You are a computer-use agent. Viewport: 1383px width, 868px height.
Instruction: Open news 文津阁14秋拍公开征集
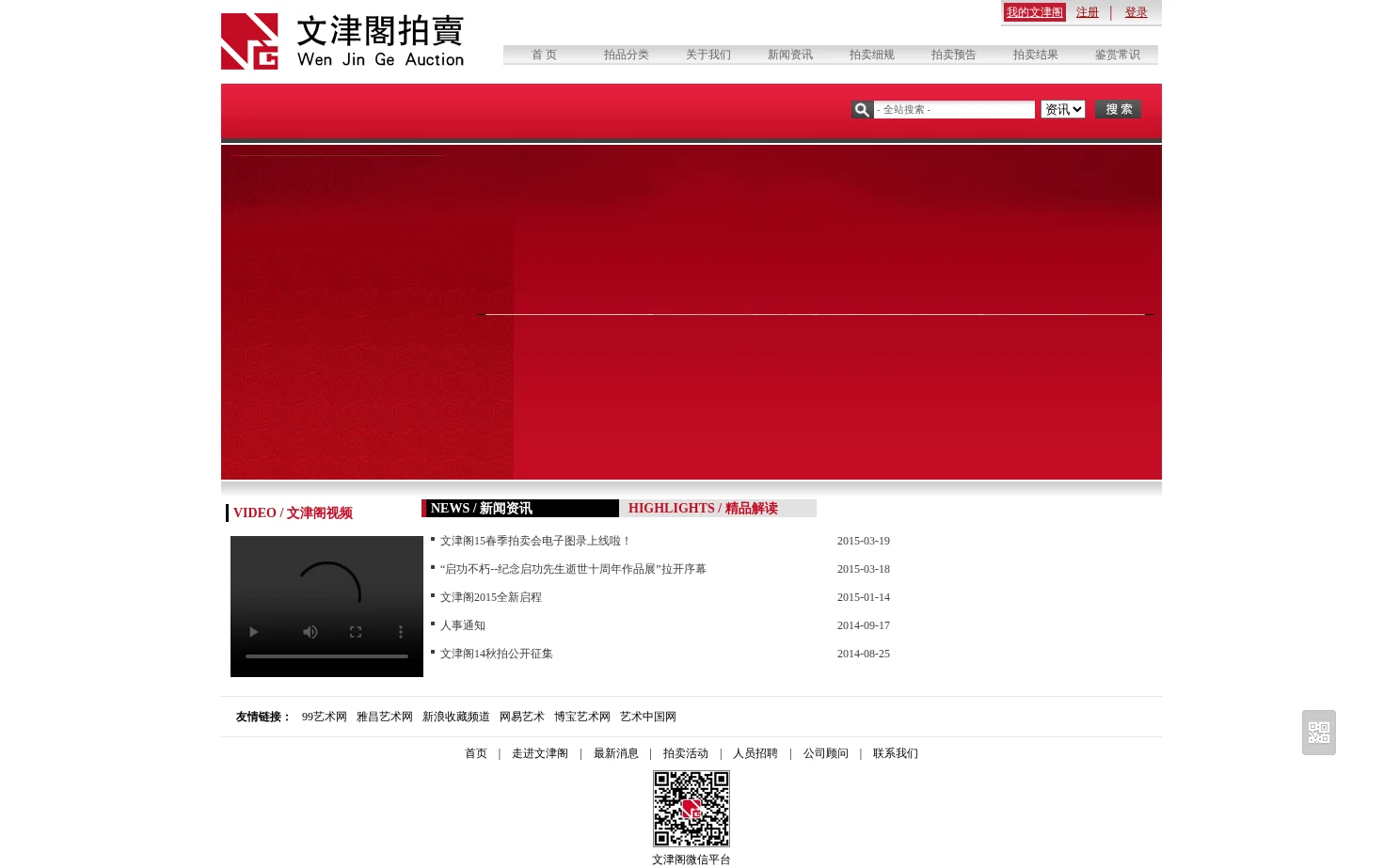tap(497, 654)
